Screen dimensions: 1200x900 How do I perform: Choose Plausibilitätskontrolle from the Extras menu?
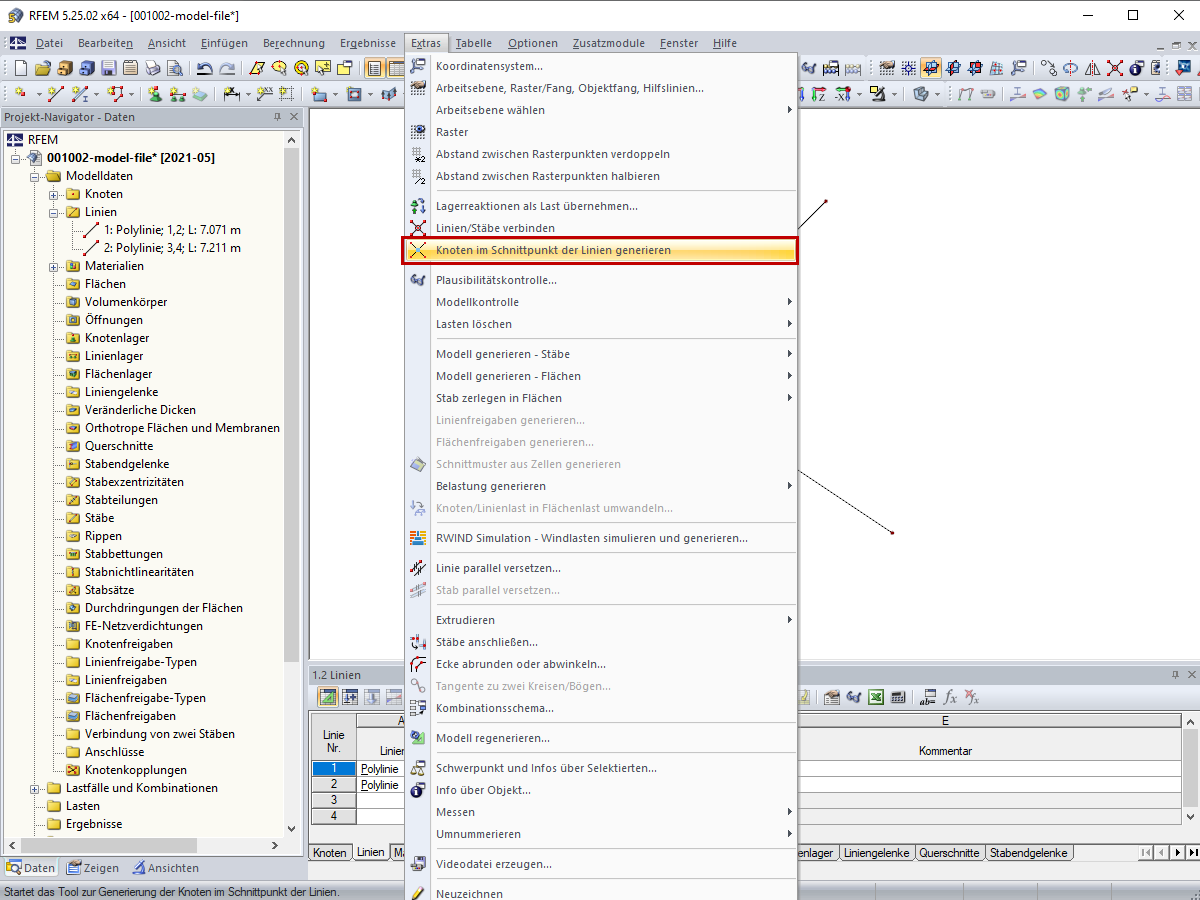(x=601, y=280)
